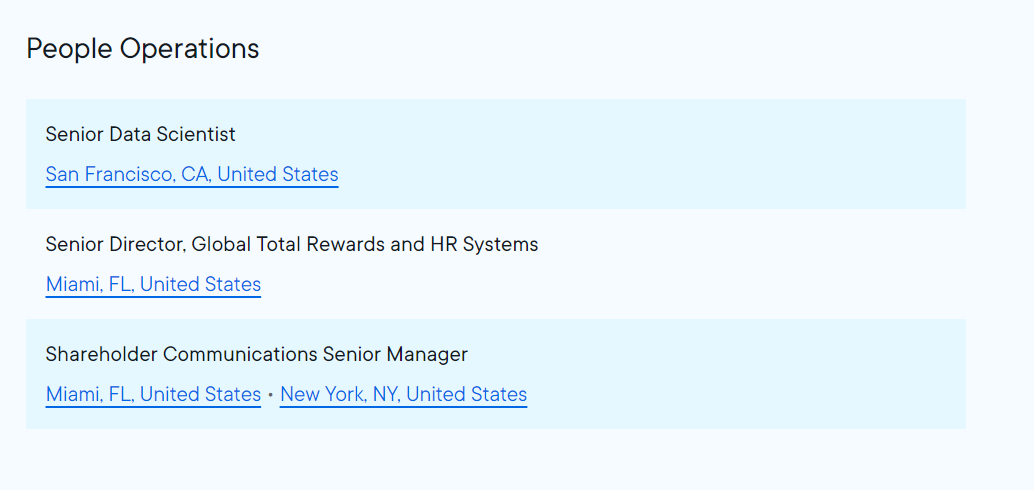Click the dot separator between Miami and New York
The image size is (1034, 490).
point(271,395)
